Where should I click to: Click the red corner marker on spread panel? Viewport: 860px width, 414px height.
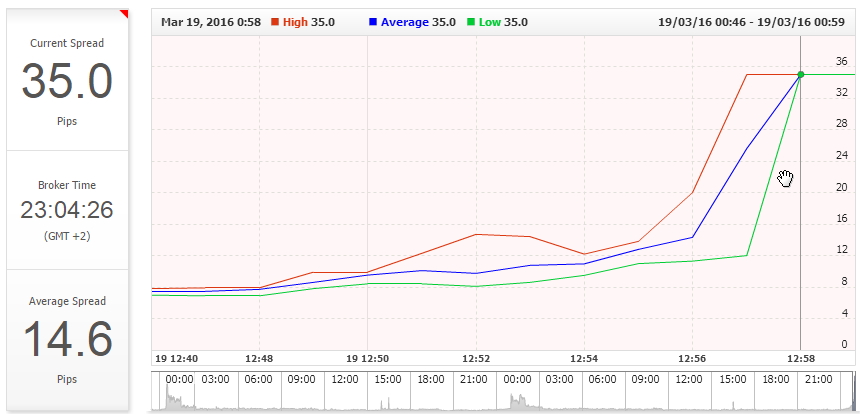click(125, 13)
